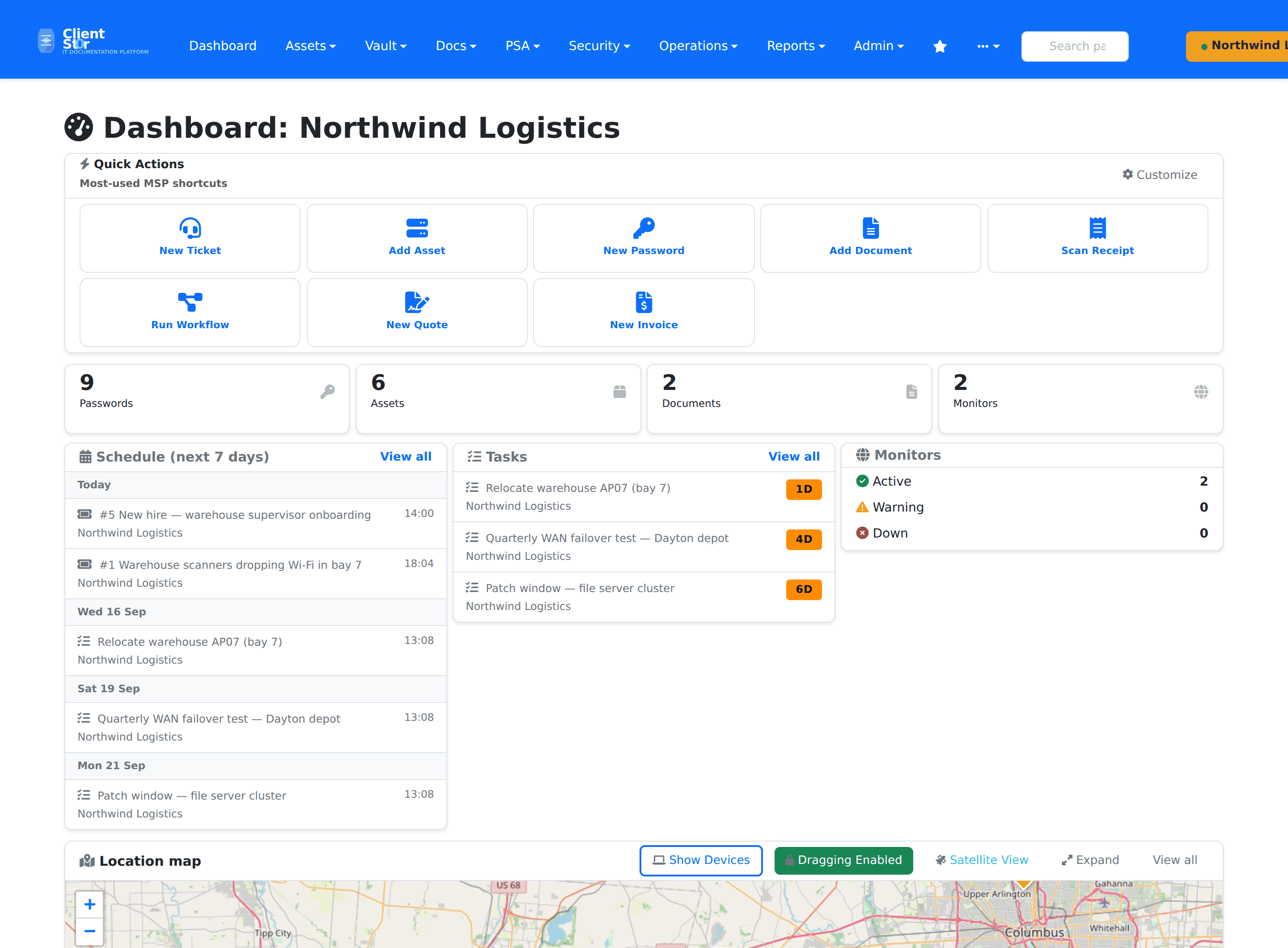Click the dashboard gauge icon in title
This screenshot has width=1288, height=948.
(x=79, y=127)
